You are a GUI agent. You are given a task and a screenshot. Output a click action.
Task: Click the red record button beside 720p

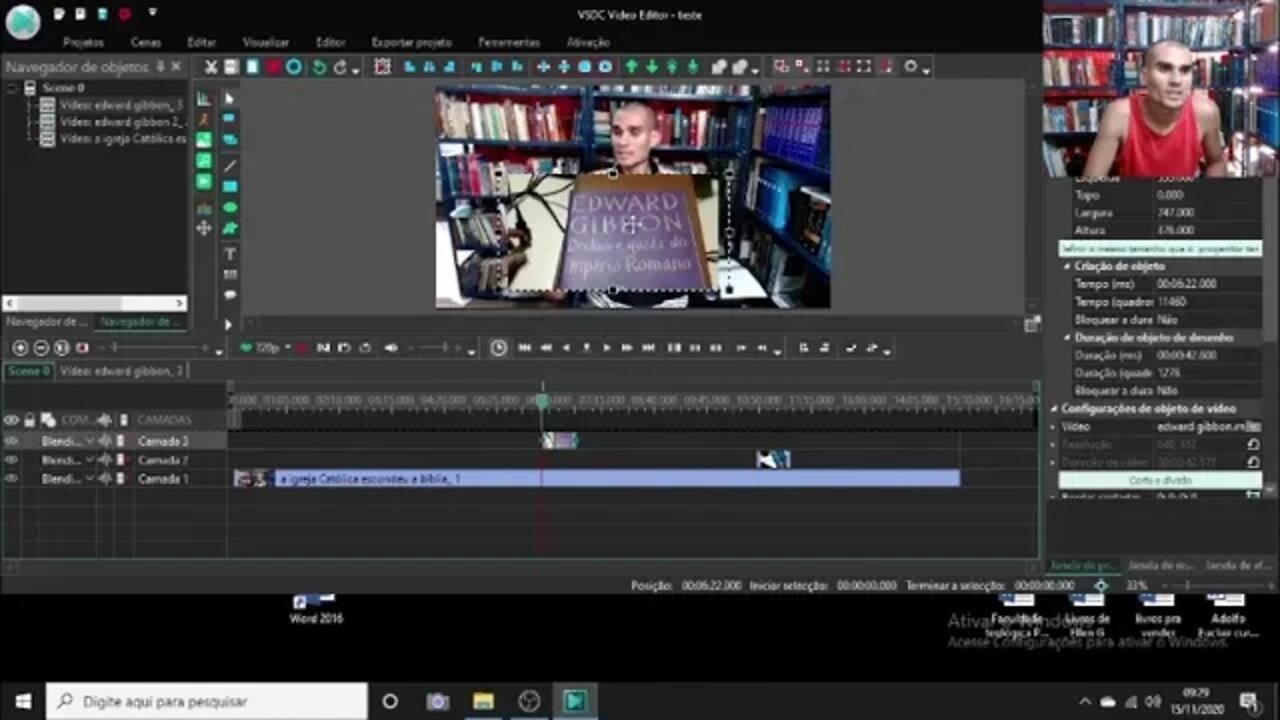[300, 348]
